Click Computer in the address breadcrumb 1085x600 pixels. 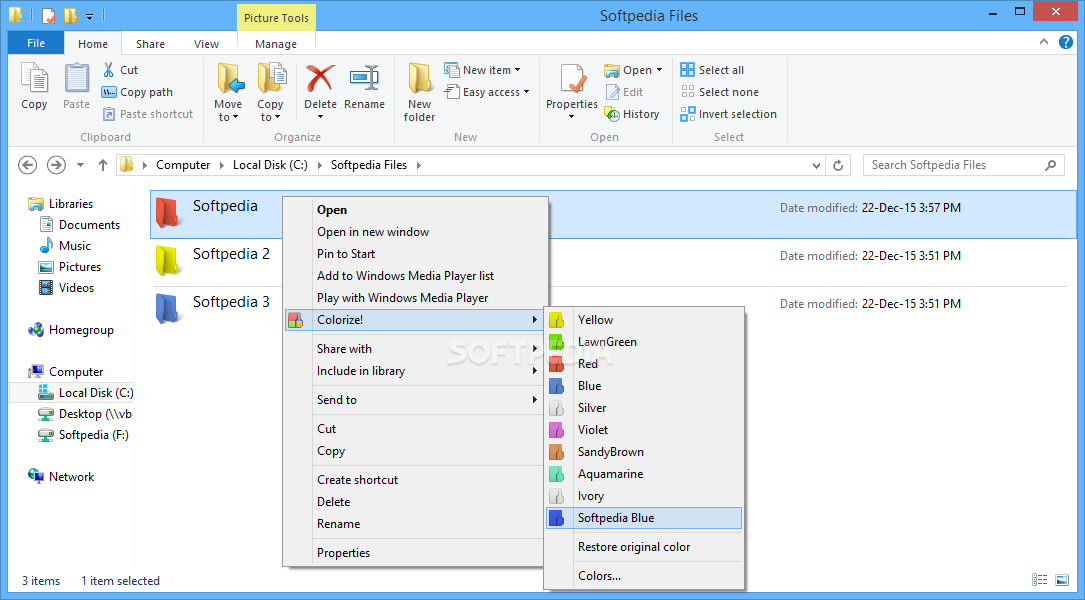[183, 165]
